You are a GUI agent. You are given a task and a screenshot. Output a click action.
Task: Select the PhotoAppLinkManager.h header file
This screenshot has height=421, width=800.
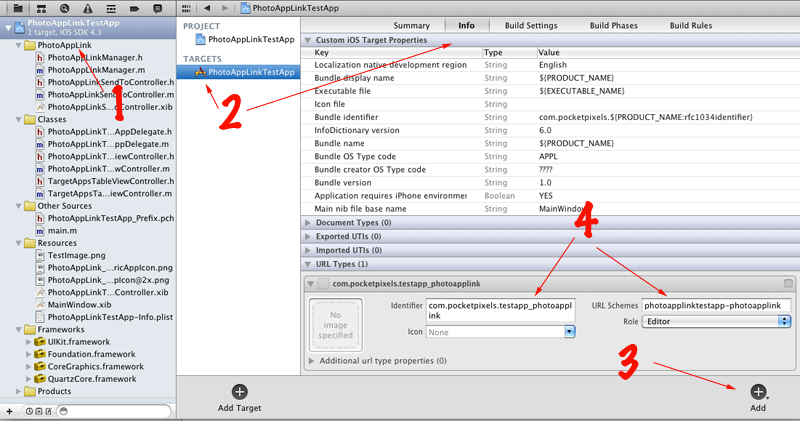pos(95,58)
